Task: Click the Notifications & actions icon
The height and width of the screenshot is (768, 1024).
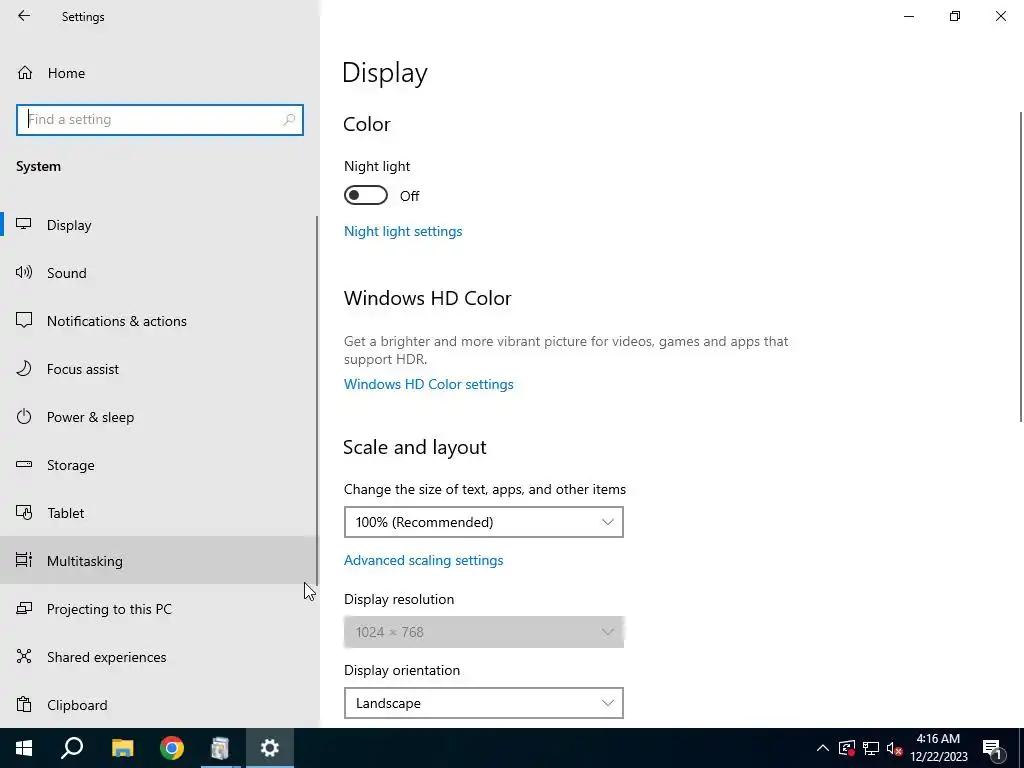Action: pyautogui.click(x=24, y=320)
